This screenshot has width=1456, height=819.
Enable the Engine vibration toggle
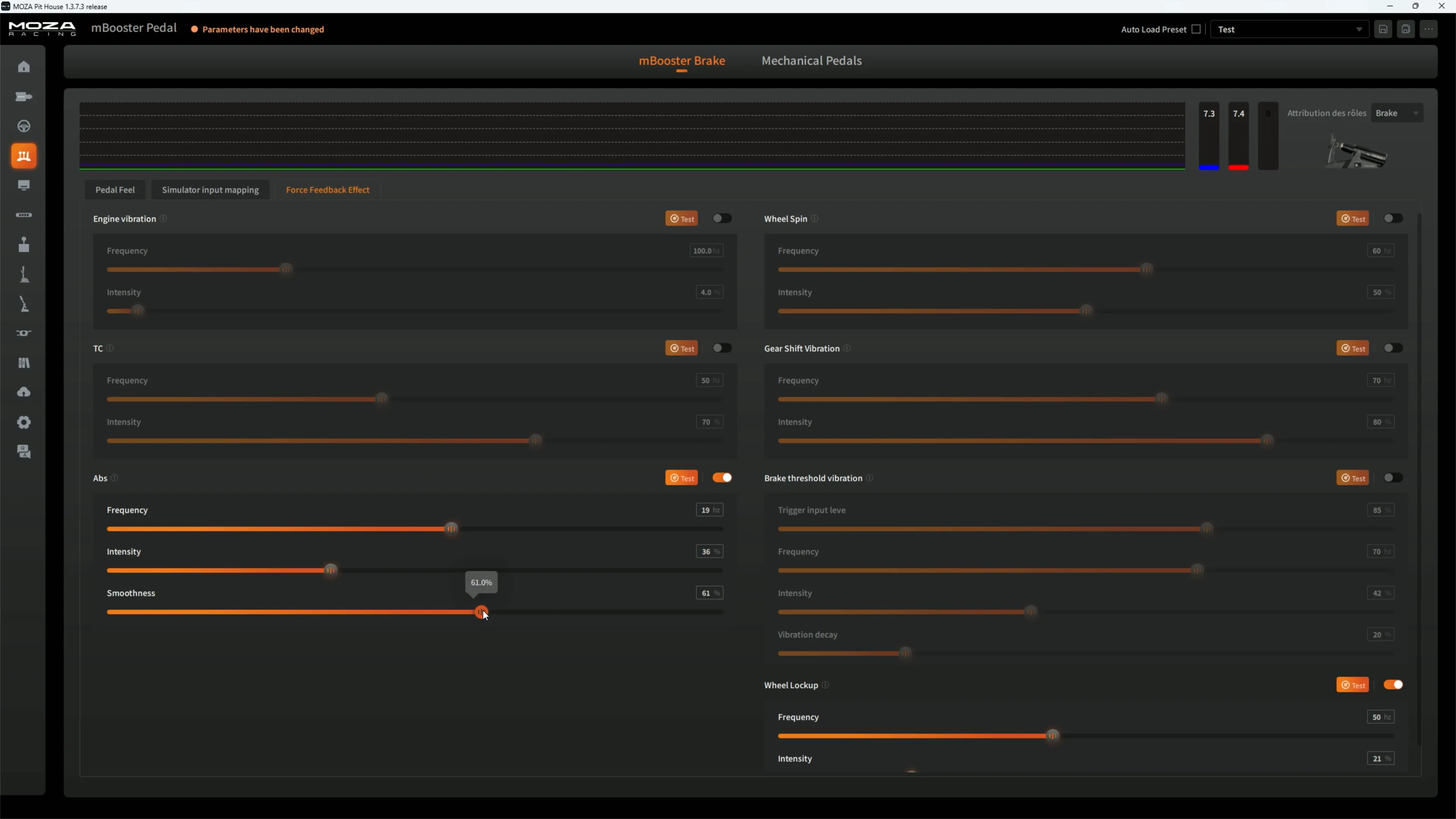pyautogui.click(x=722, y=218)
